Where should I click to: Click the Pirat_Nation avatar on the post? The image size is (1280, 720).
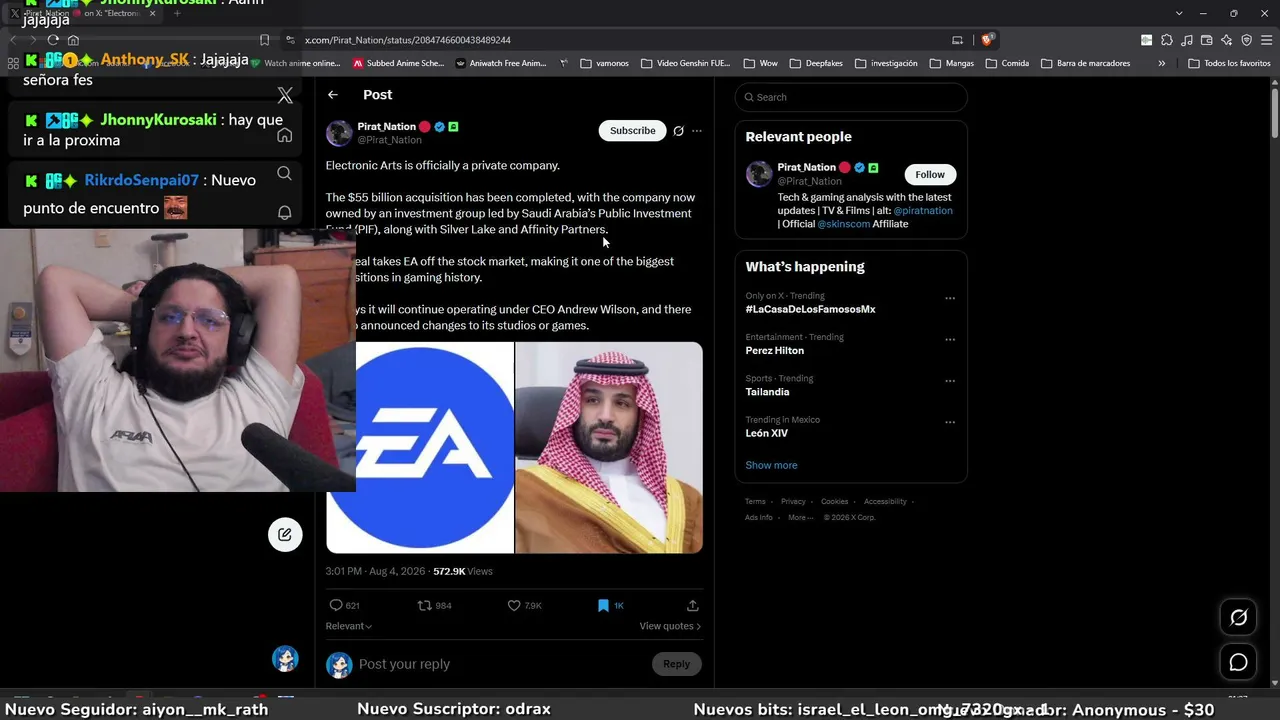tap(339, 133)
